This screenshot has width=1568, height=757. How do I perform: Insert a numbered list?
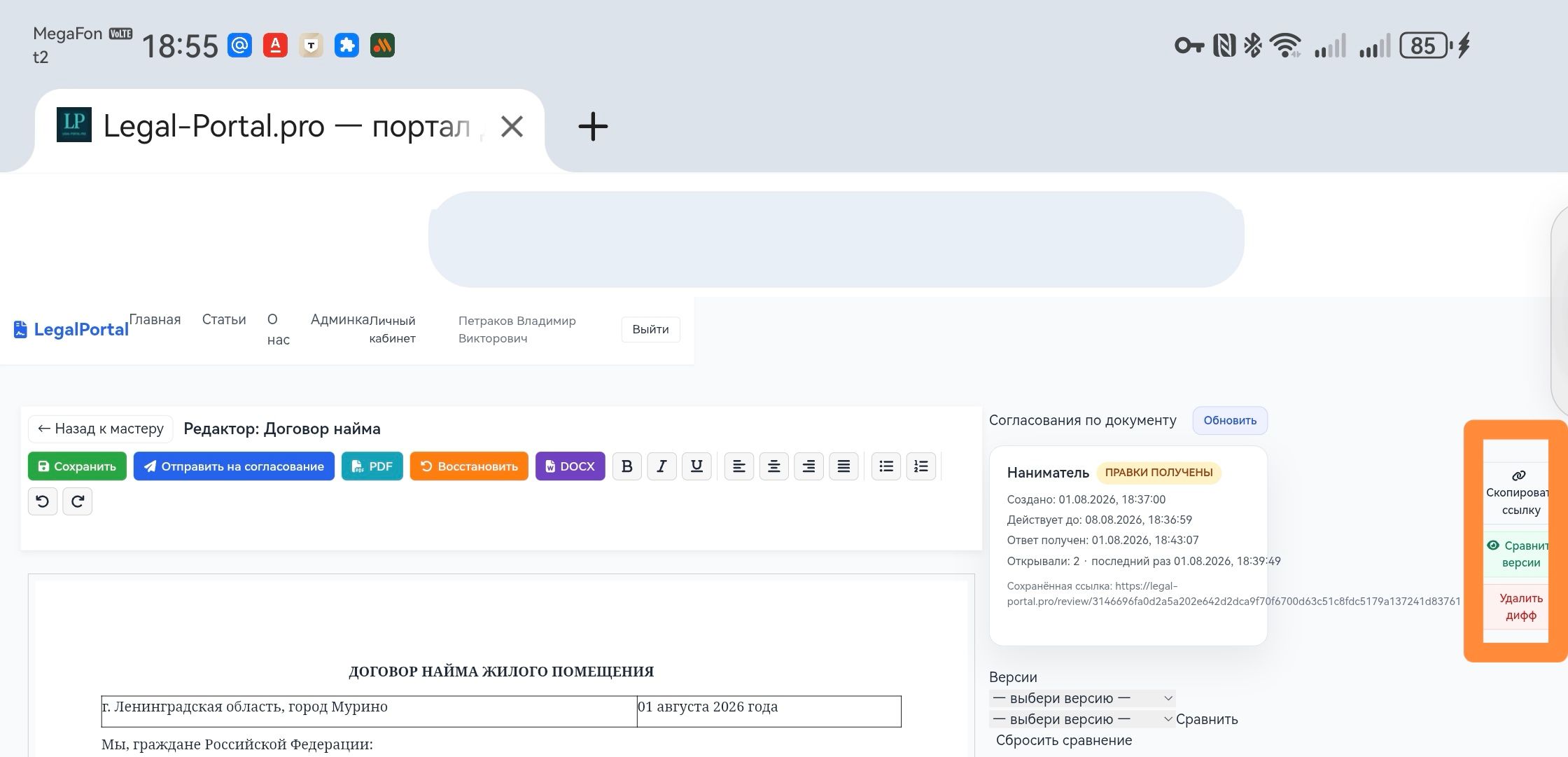point(920,466)
